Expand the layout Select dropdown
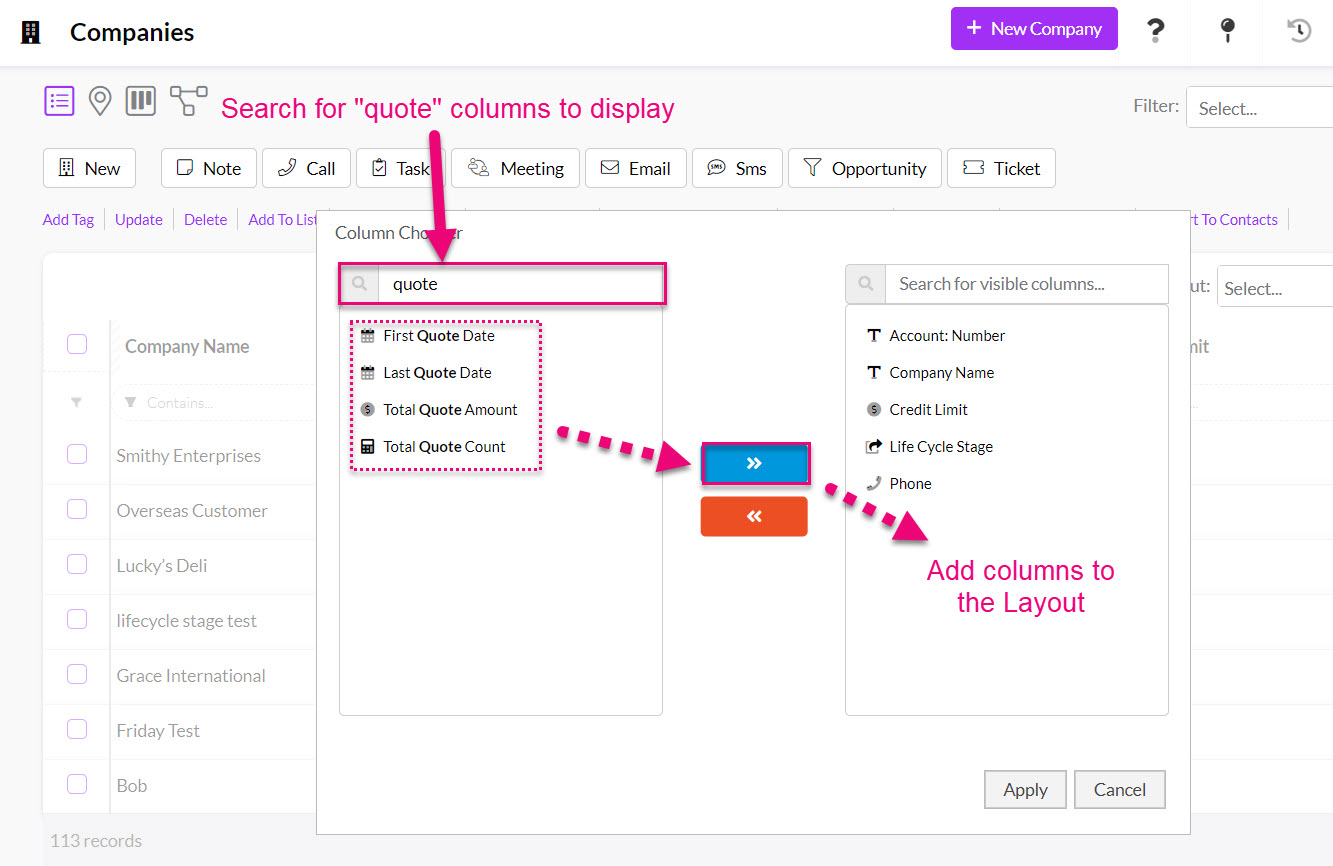 [1272, 288]
